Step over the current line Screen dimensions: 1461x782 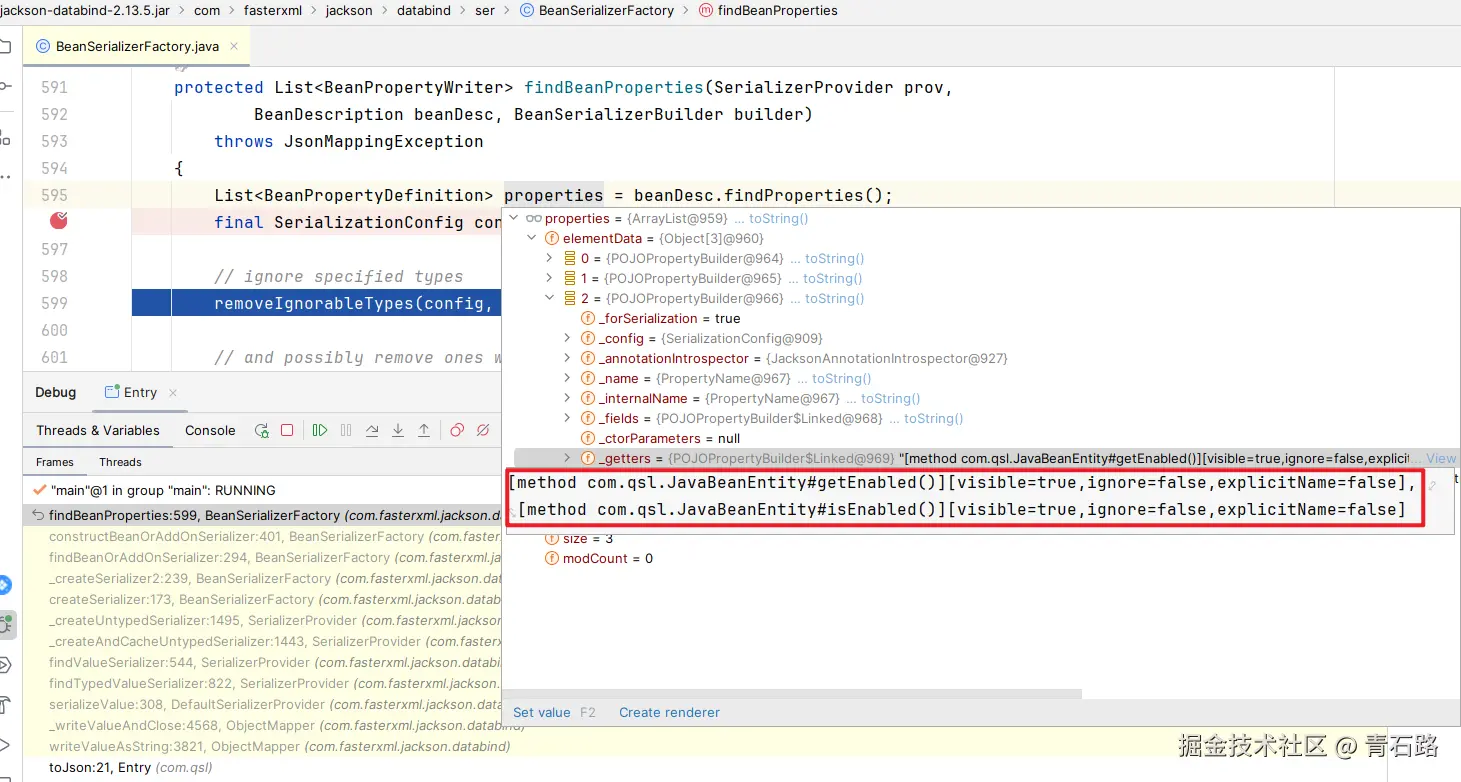[x=372, y=430]
